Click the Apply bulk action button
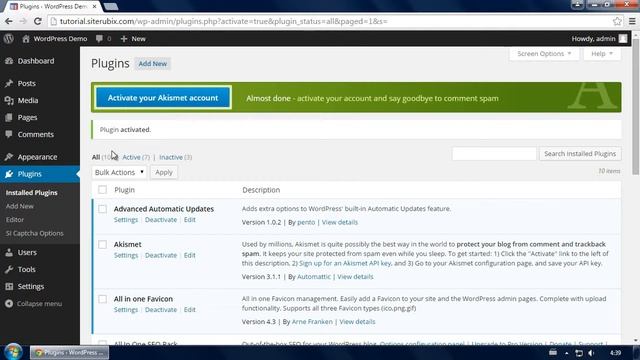The height and width of the screenshot is (360, 640). pyautogui.click(x=164, y=172)
